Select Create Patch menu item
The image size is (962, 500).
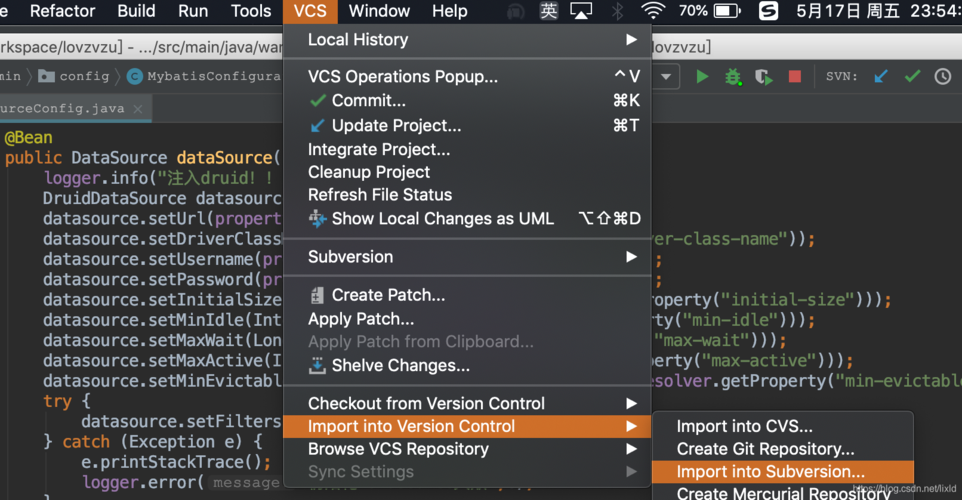point(467,295)
